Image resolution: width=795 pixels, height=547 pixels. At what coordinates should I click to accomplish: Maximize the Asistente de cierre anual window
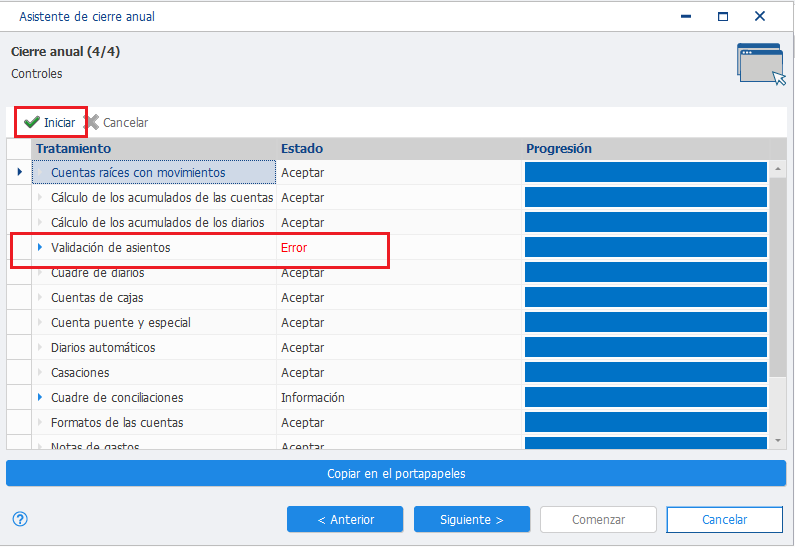pos(723,16)
